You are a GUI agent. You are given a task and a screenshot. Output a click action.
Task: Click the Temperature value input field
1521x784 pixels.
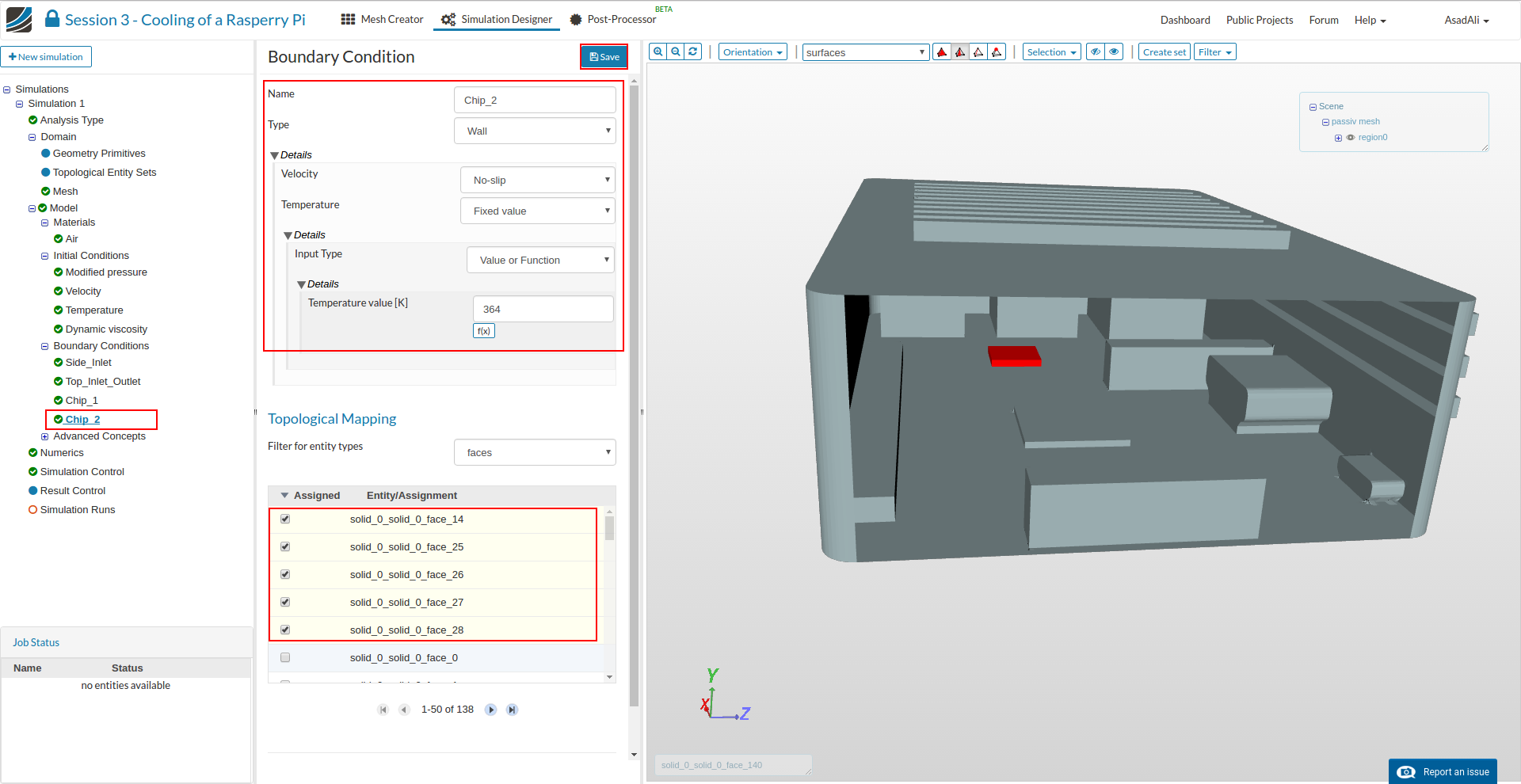[x=543, y=310]
